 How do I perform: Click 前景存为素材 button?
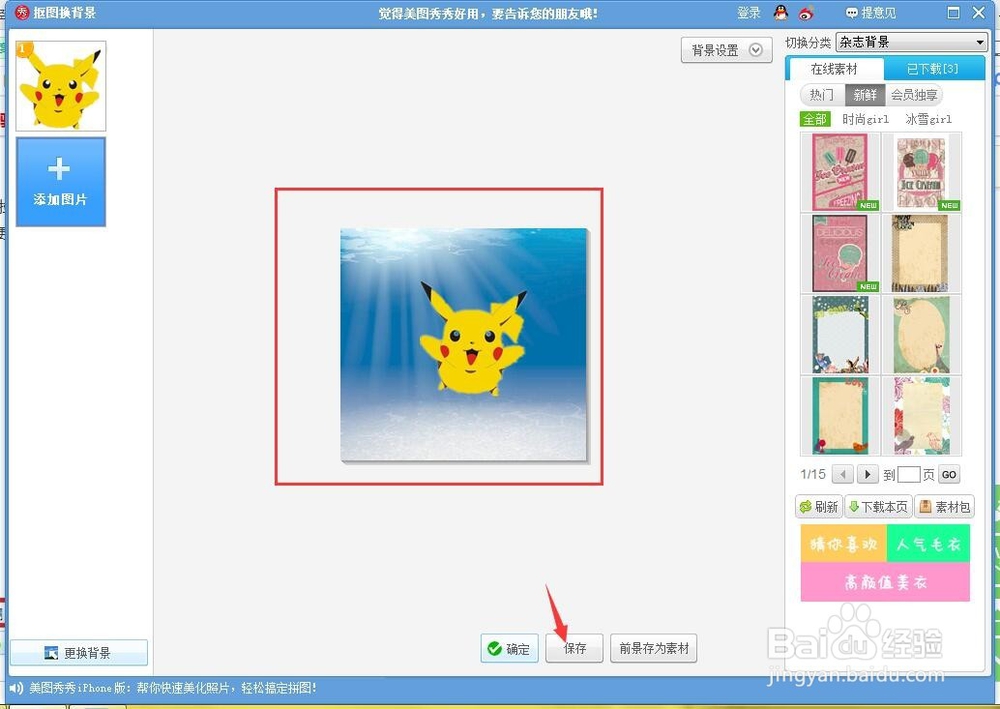coord(654,648)
